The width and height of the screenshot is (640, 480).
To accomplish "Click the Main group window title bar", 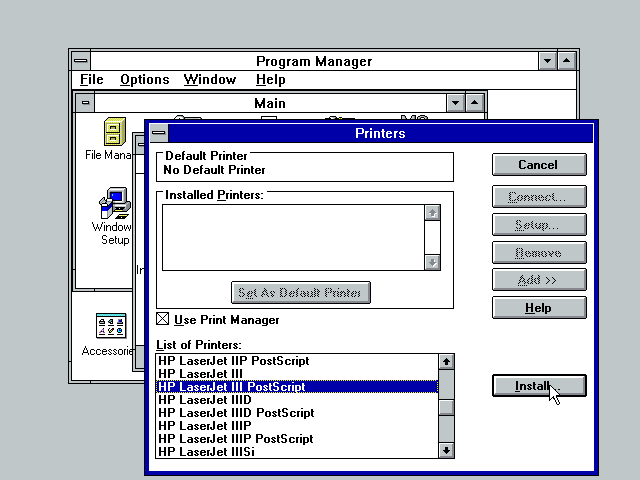I will (x=270, y=102).
